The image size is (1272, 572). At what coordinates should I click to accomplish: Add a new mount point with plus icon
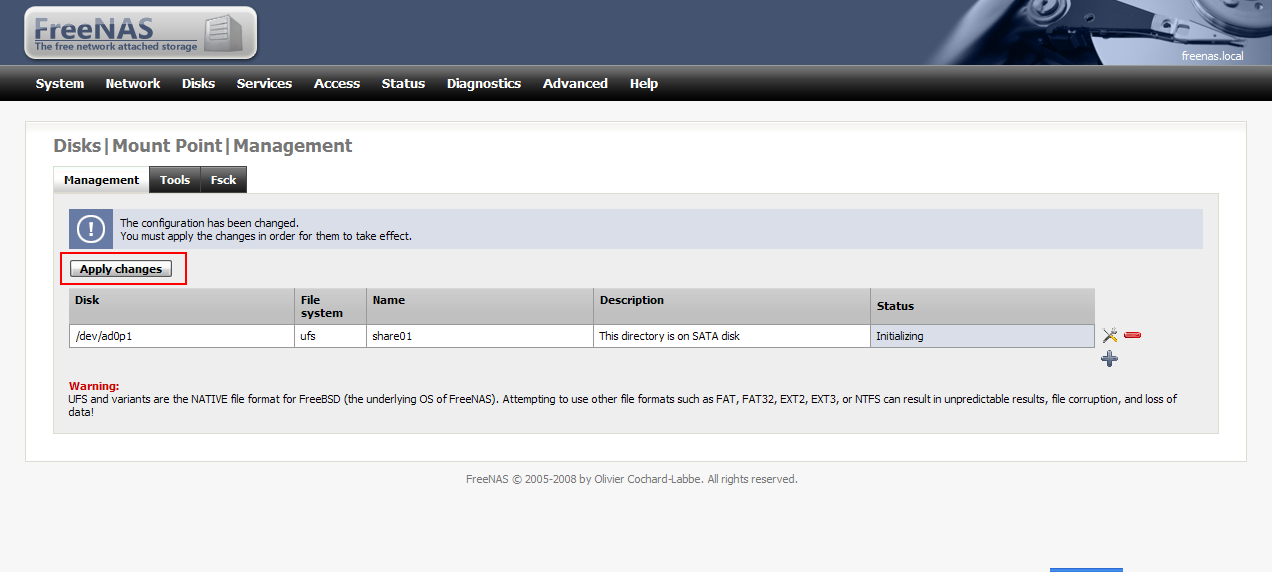click(x=1109, y=359)
